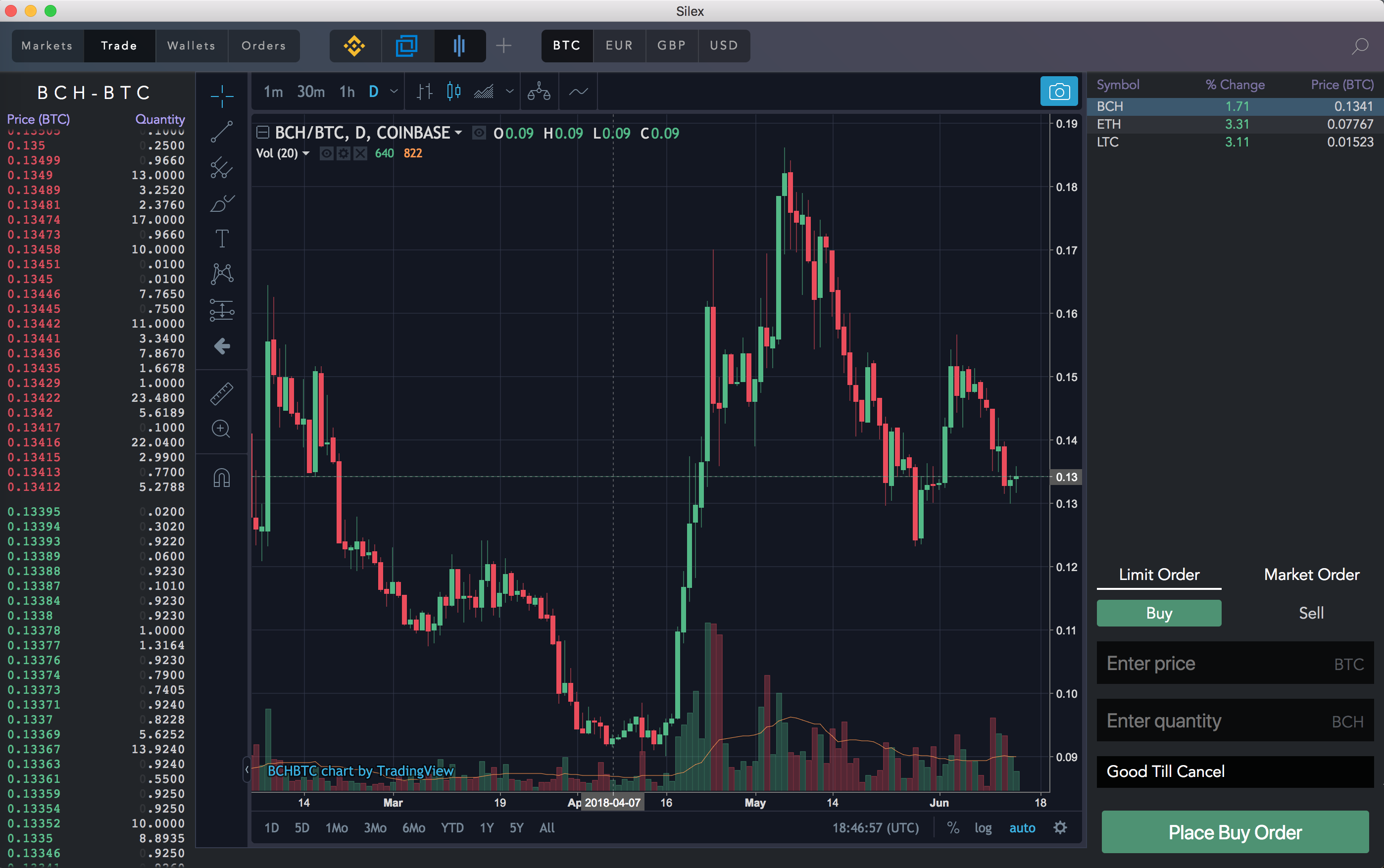This screenshot has height=868, width=1384.
Task: Expand the Vol (20) indicator dropdown
Action: point(306,153)
